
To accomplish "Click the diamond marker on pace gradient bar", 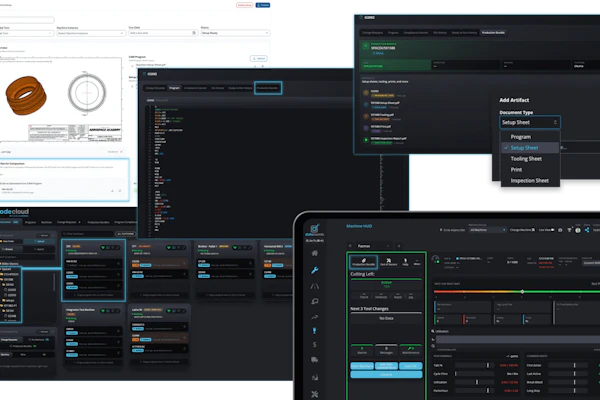I will 522,292.
